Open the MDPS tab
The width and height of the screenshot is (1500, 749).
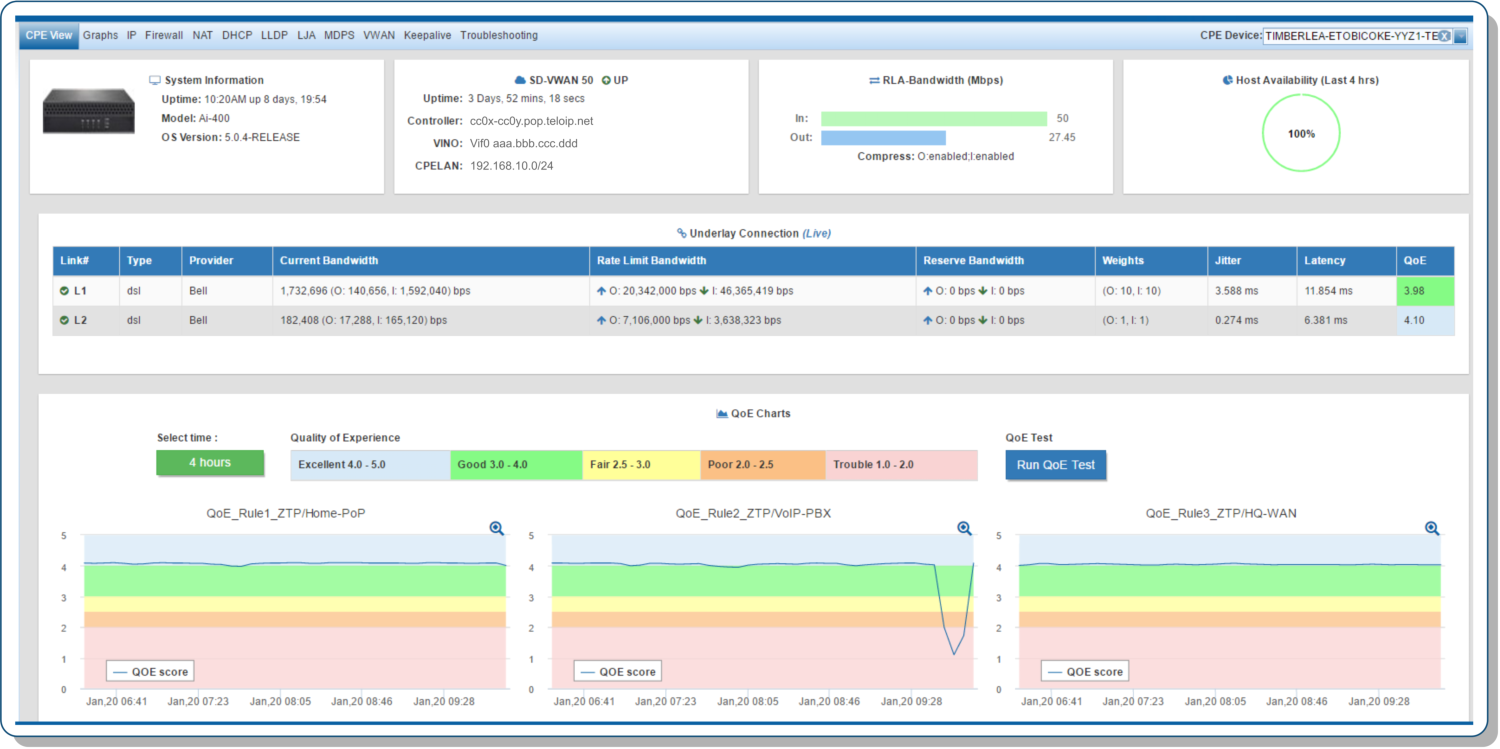tap(339, 35)
